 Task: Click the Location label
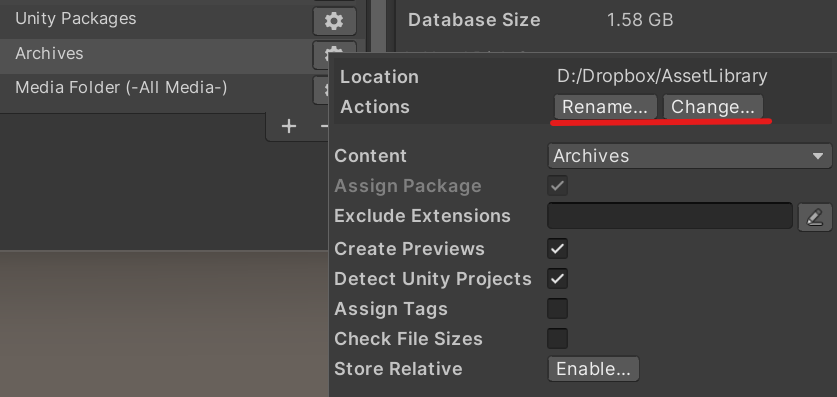tap(380, 77)
